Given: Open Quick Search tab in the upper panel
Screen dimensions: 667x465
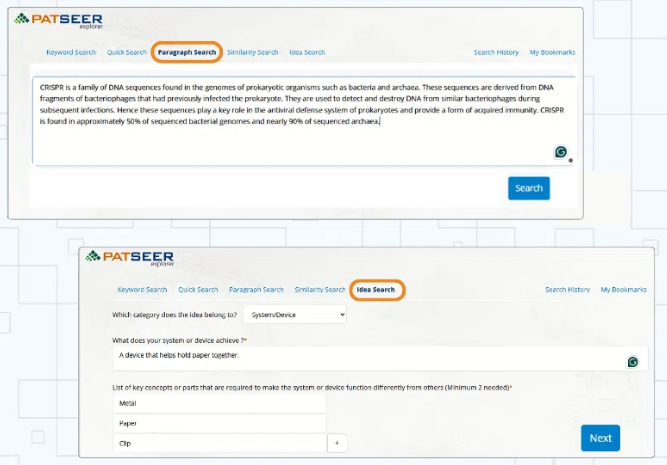Looking at the screenshot, I should (x=127, y=52).
